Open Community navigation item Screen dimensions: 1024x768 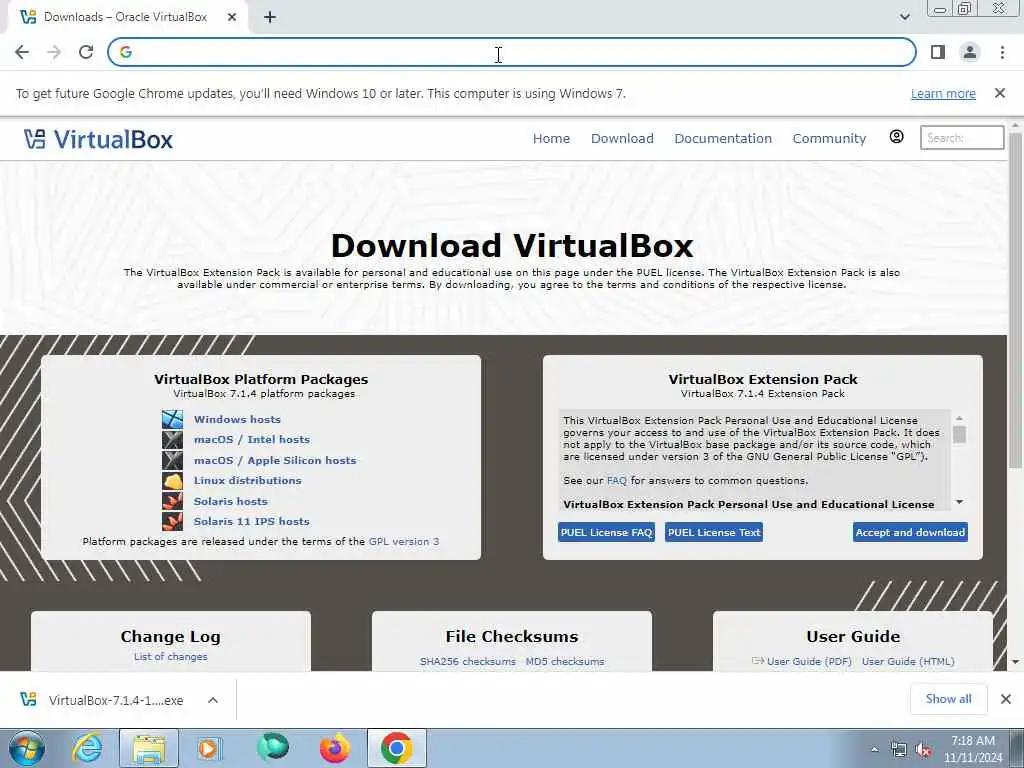(829, 138)
